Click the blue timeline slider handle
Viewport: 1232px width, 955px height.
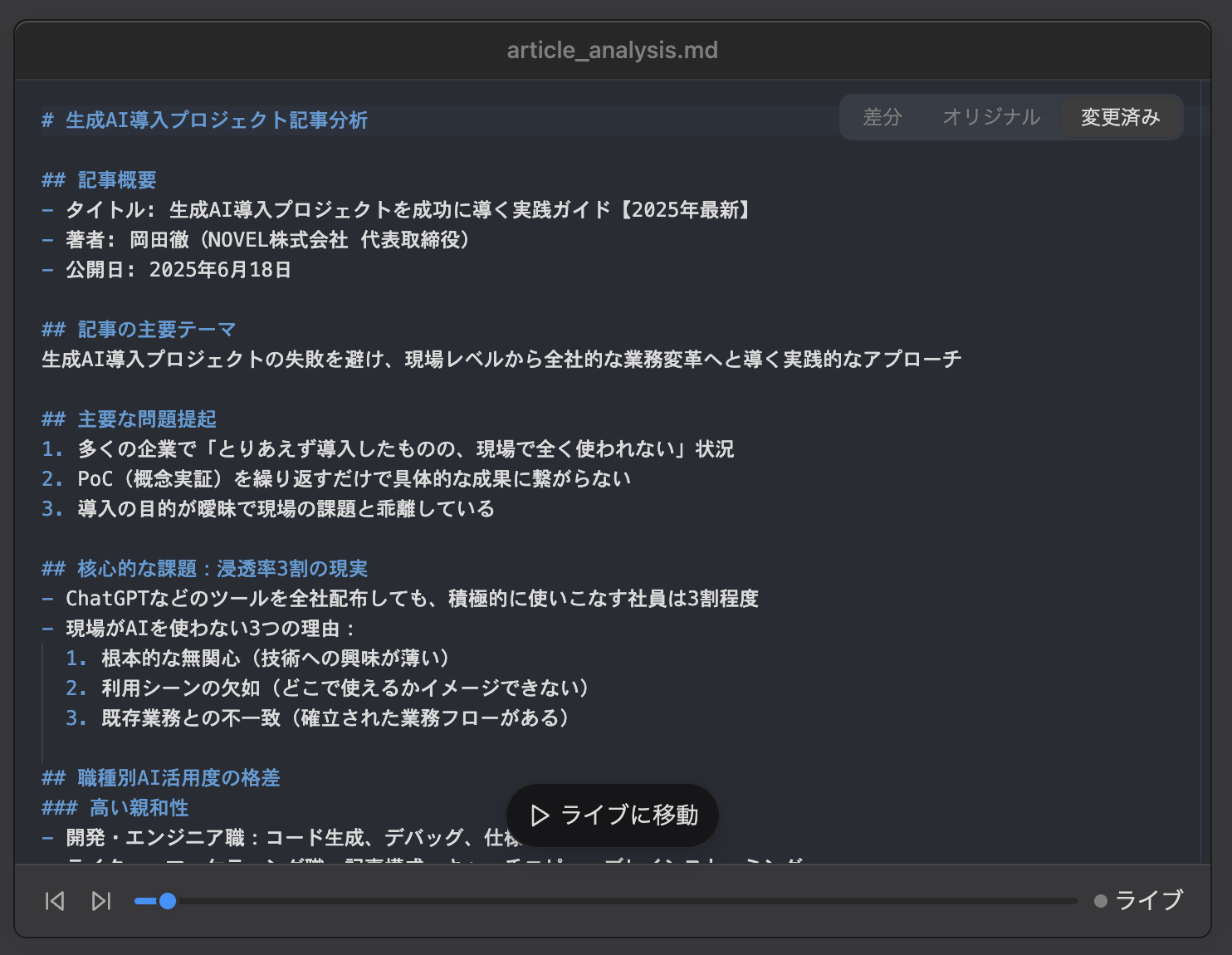(168, 901)
